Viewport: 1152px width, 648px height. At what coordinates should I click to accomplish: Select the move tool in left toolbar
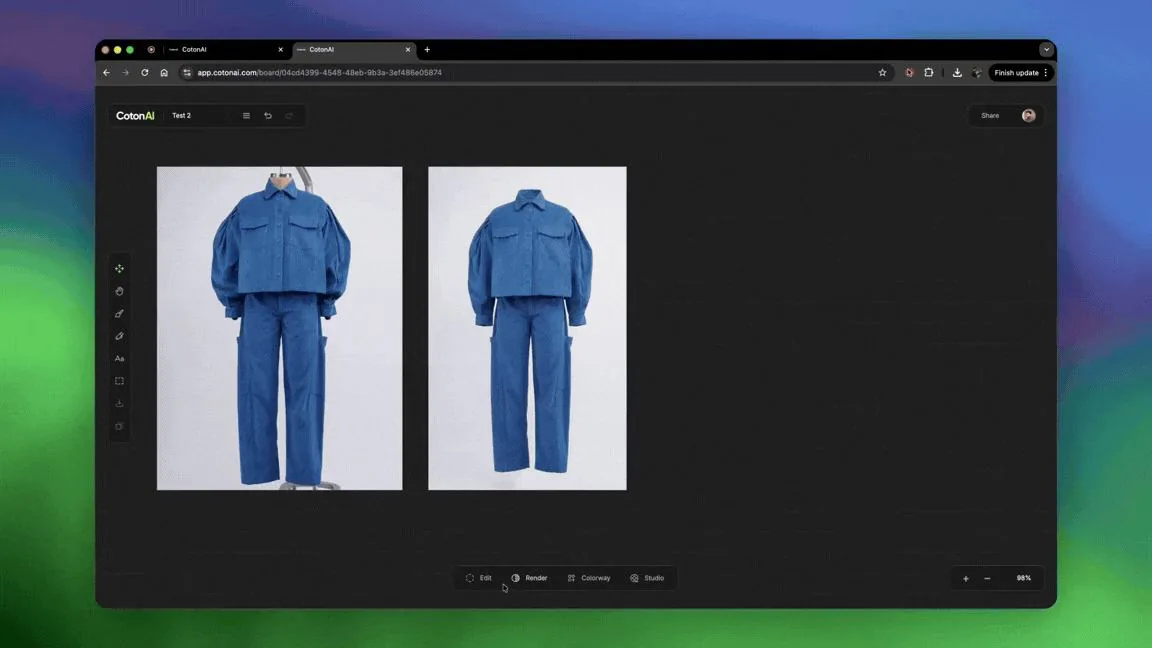(119, 269)
